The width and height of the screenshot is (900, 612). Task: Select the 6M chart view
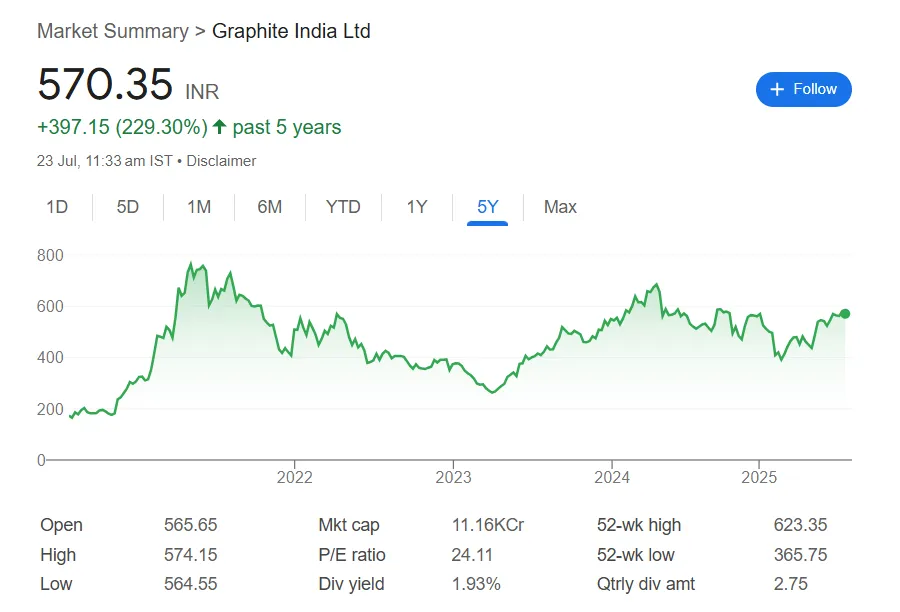(x=270, y=207)
